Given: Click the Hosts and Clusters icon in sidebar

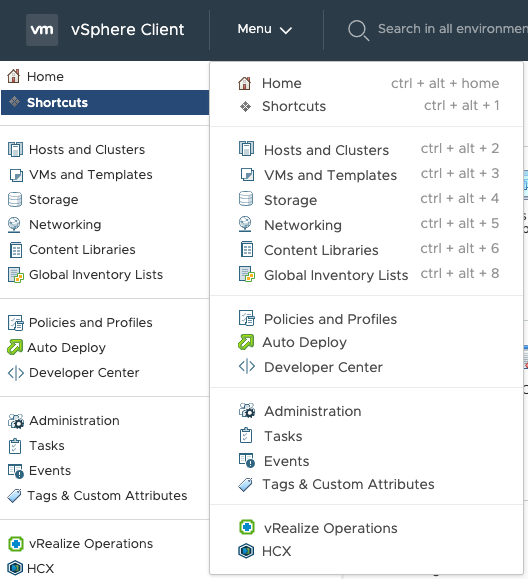Looking at the screenshot, I should click(x=15, y=150).
